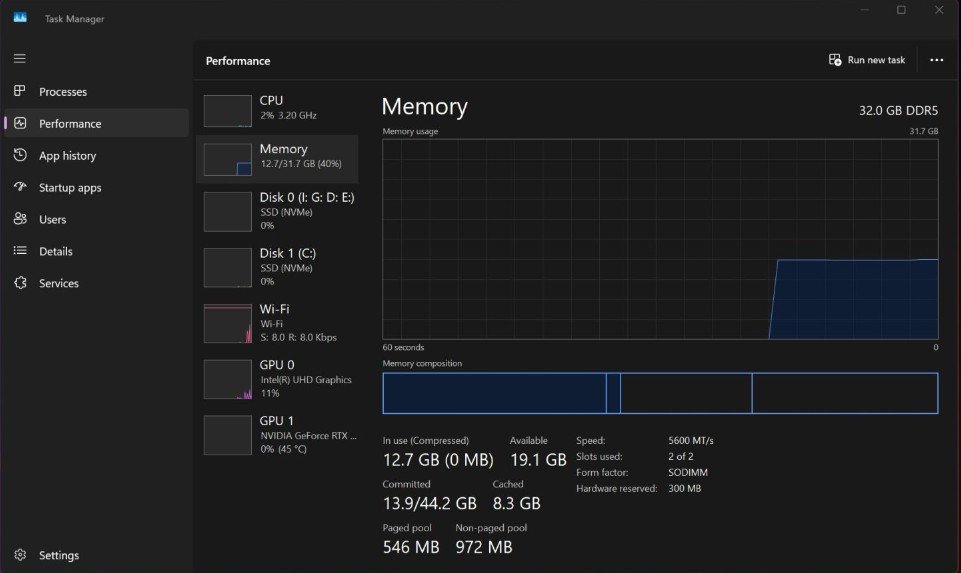This screenshot has height=573, width=961.
Task: Click the Task Manager app icon in title bar
Action: pyautogui.click(x=20, y=18)
